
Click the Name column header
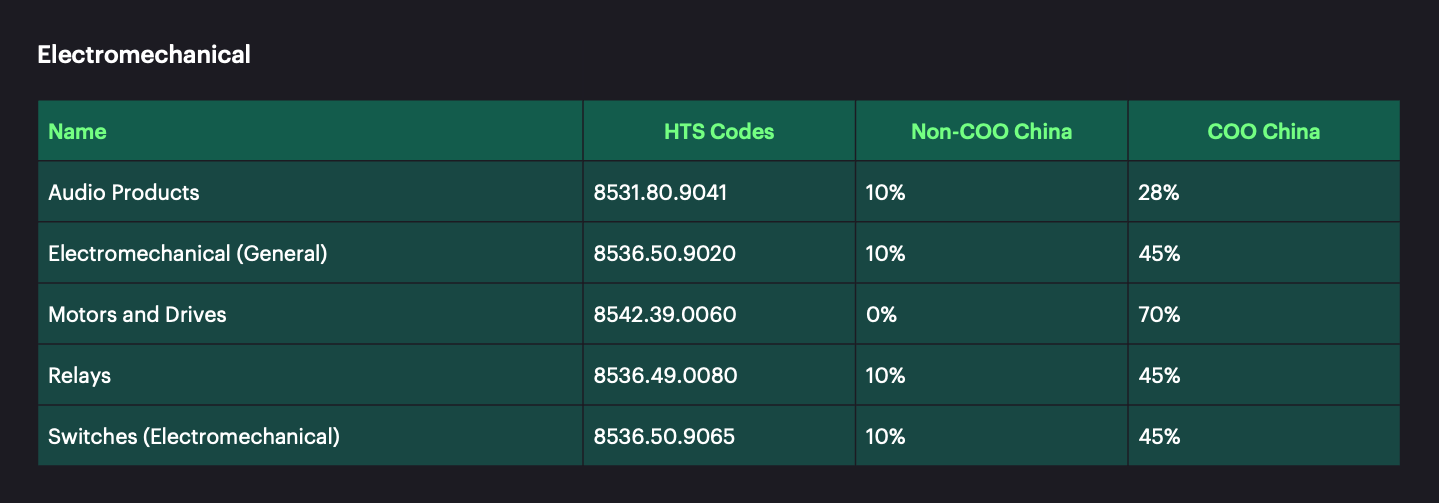pyautogui.click(x=77, y=131)
